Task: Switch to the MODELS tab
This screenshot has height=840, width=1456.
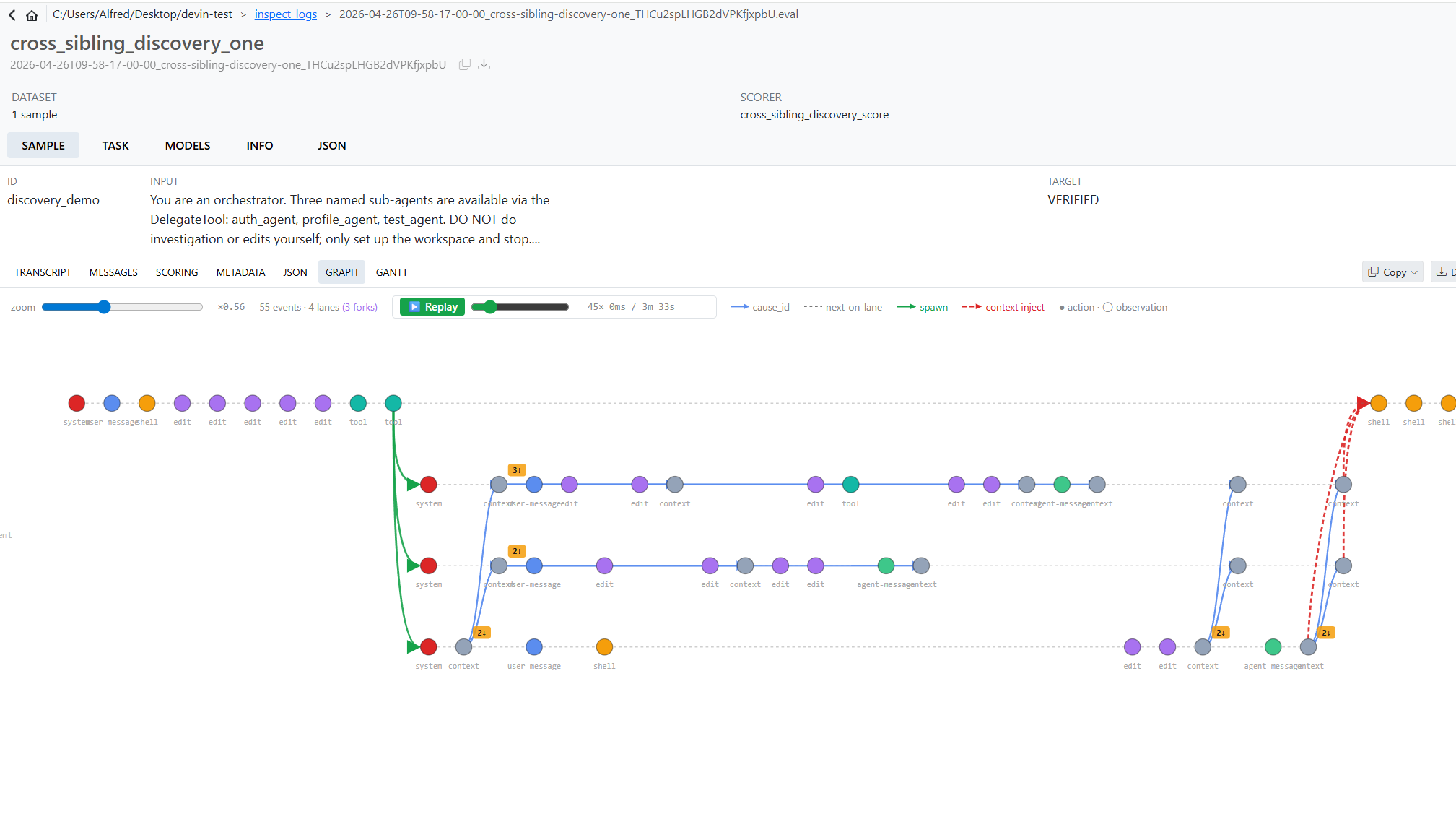Action: (x=188, y=145)
